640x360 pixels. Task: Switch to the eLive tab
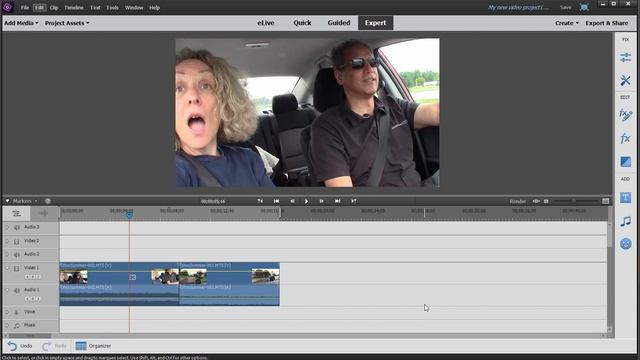(266, 23)
